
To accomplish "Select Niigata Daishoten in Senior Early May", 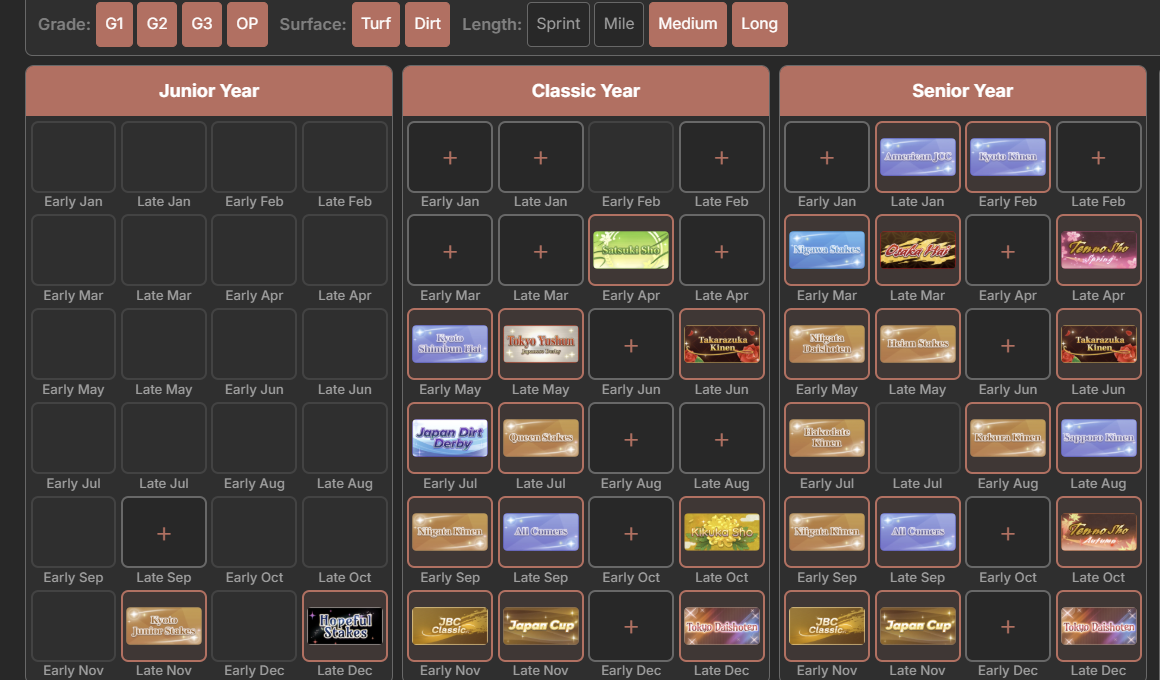I will [826, 344].
